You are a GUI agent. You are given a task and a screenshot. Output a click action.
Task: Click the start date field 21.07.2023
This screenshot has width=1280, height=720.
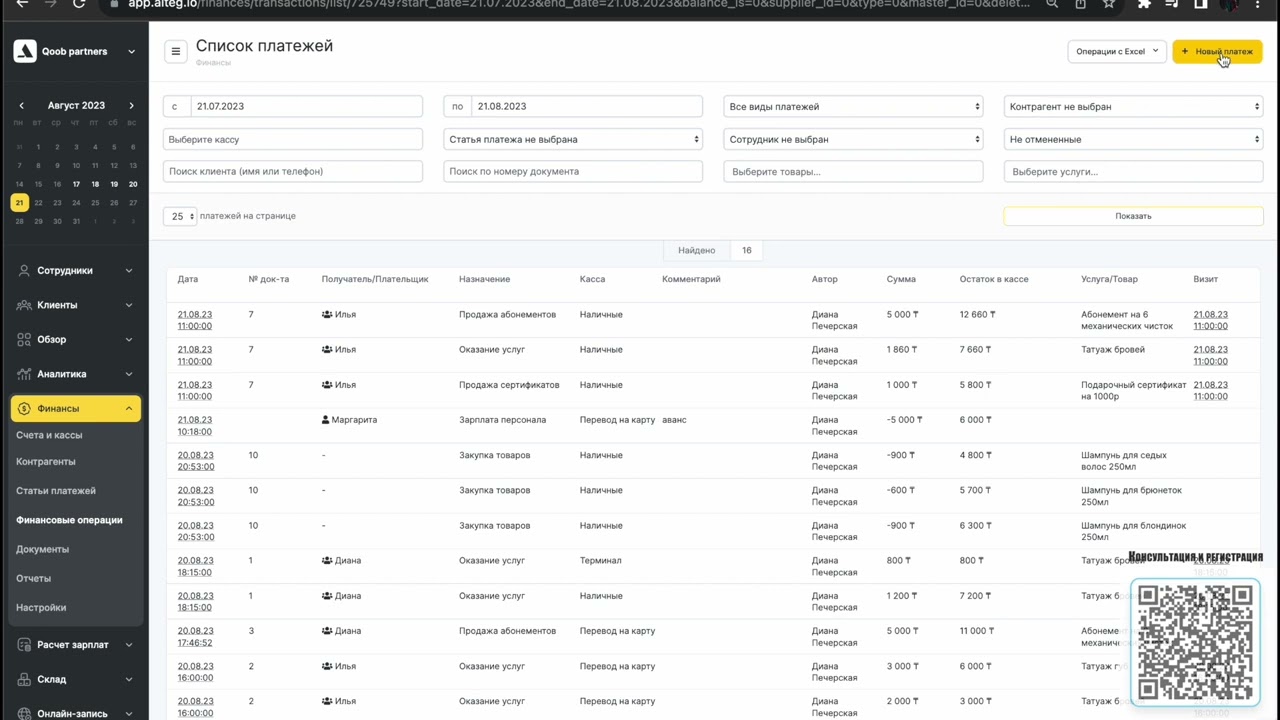[307, 106]
